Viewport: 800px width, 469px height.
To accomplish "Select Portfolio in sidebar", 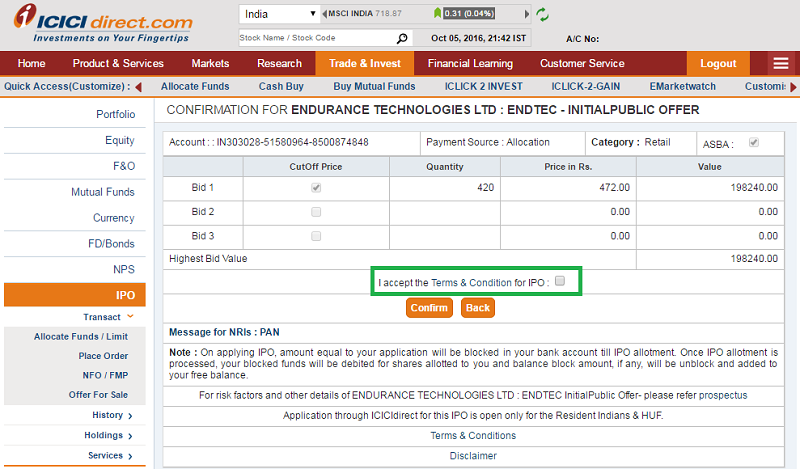I will (115, 114).
